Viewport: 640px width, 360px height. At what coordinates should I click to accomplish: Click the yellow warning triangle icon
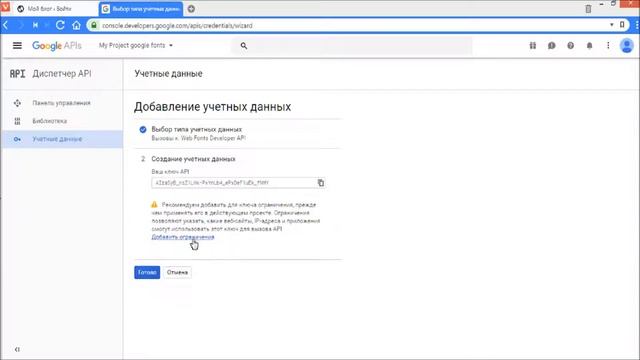click(154, 204)
